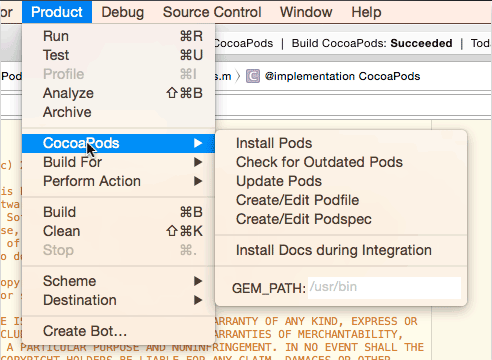Expand the Build For submenu

118,162
